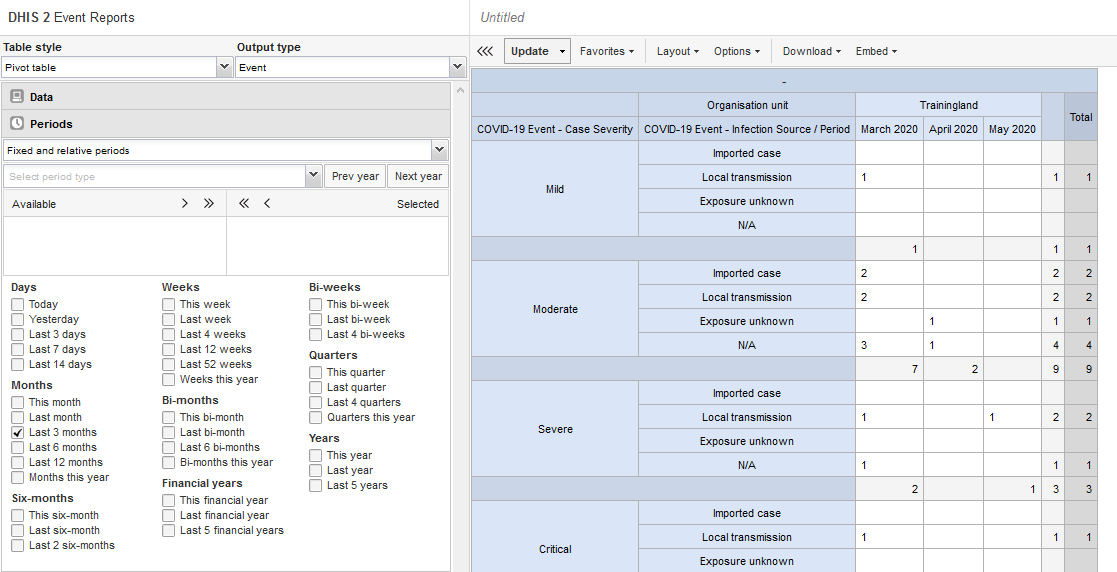
Task: Click the double left arrow to deselect all
Action: click(243, 203)
